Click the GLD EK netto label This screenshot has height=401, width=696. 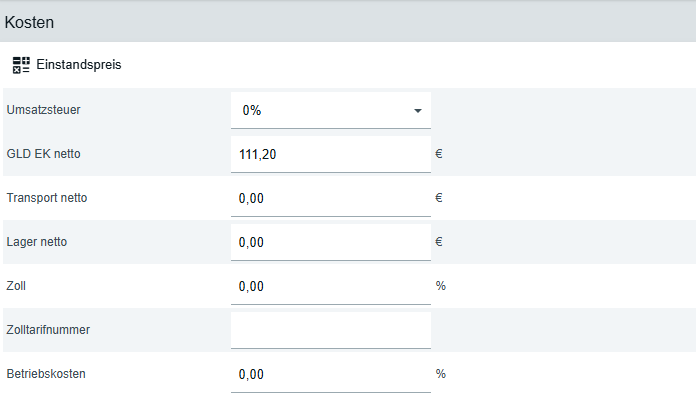click(x=43, y=154)
